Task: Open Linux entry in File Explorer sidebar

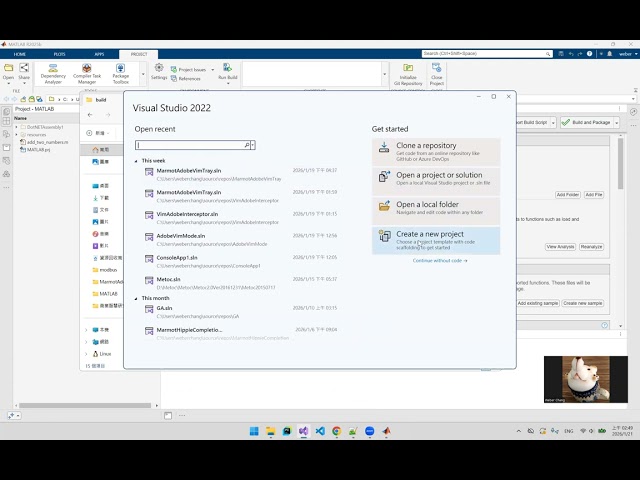Action: pos(102,354)
